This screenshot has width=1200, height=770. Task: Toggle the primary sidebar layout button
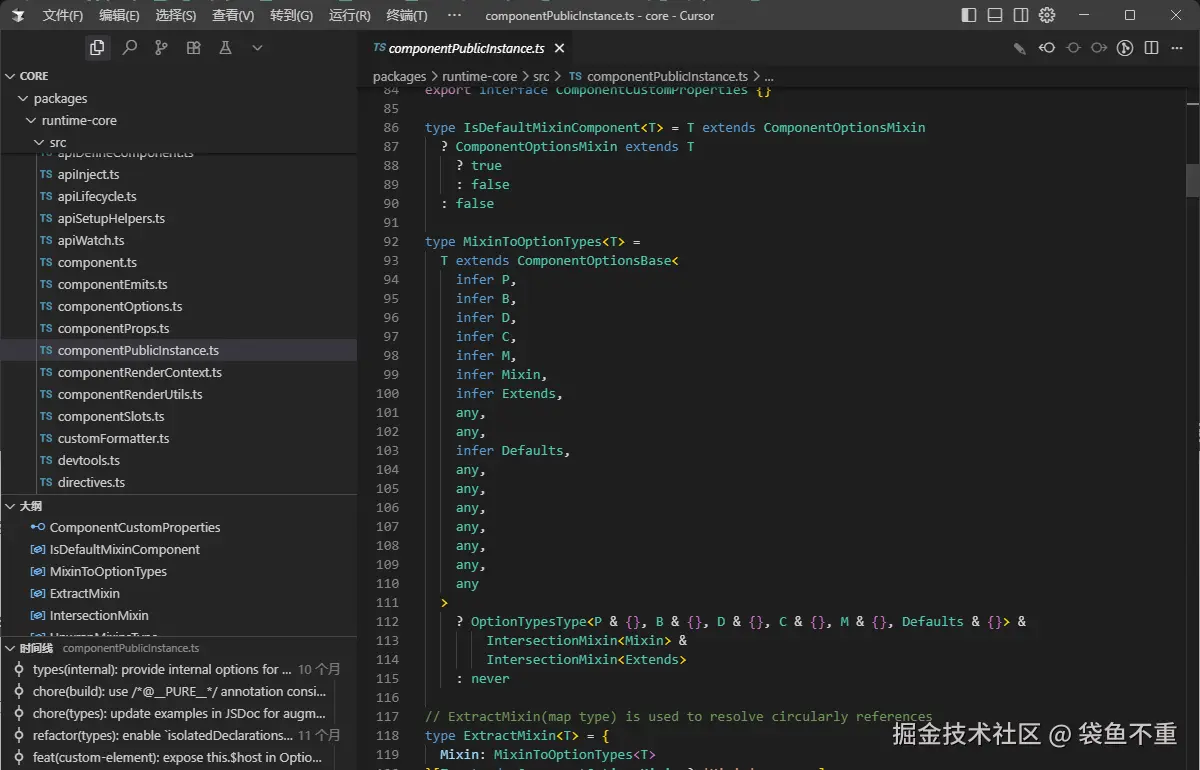[x=969, y=15]
